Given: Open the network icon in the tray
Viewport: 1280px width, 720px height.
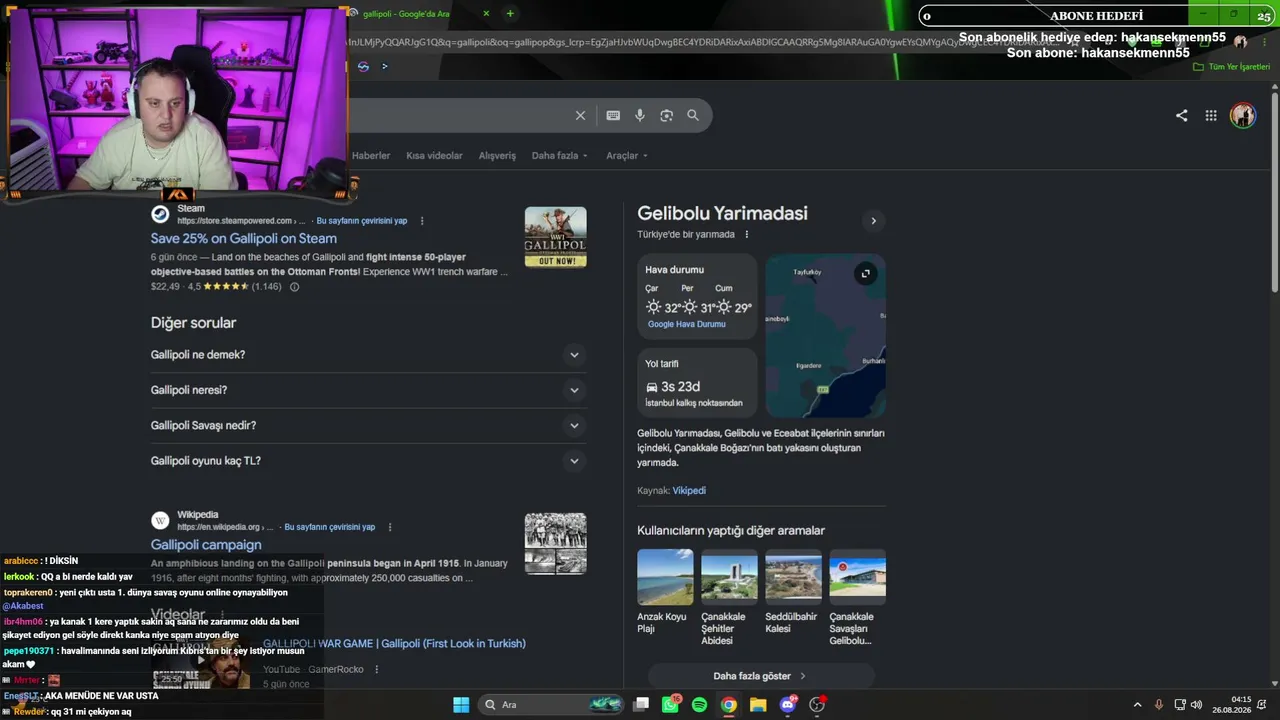Looking at the screenshot, I should coord(1180,705).
